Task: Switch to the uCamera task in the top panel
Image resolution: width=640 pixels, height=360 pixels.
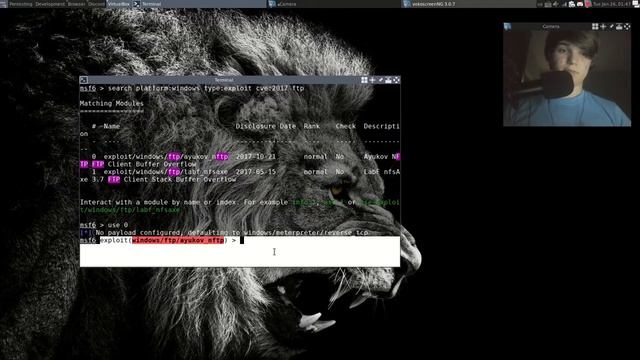Action: tap(287, 4)
